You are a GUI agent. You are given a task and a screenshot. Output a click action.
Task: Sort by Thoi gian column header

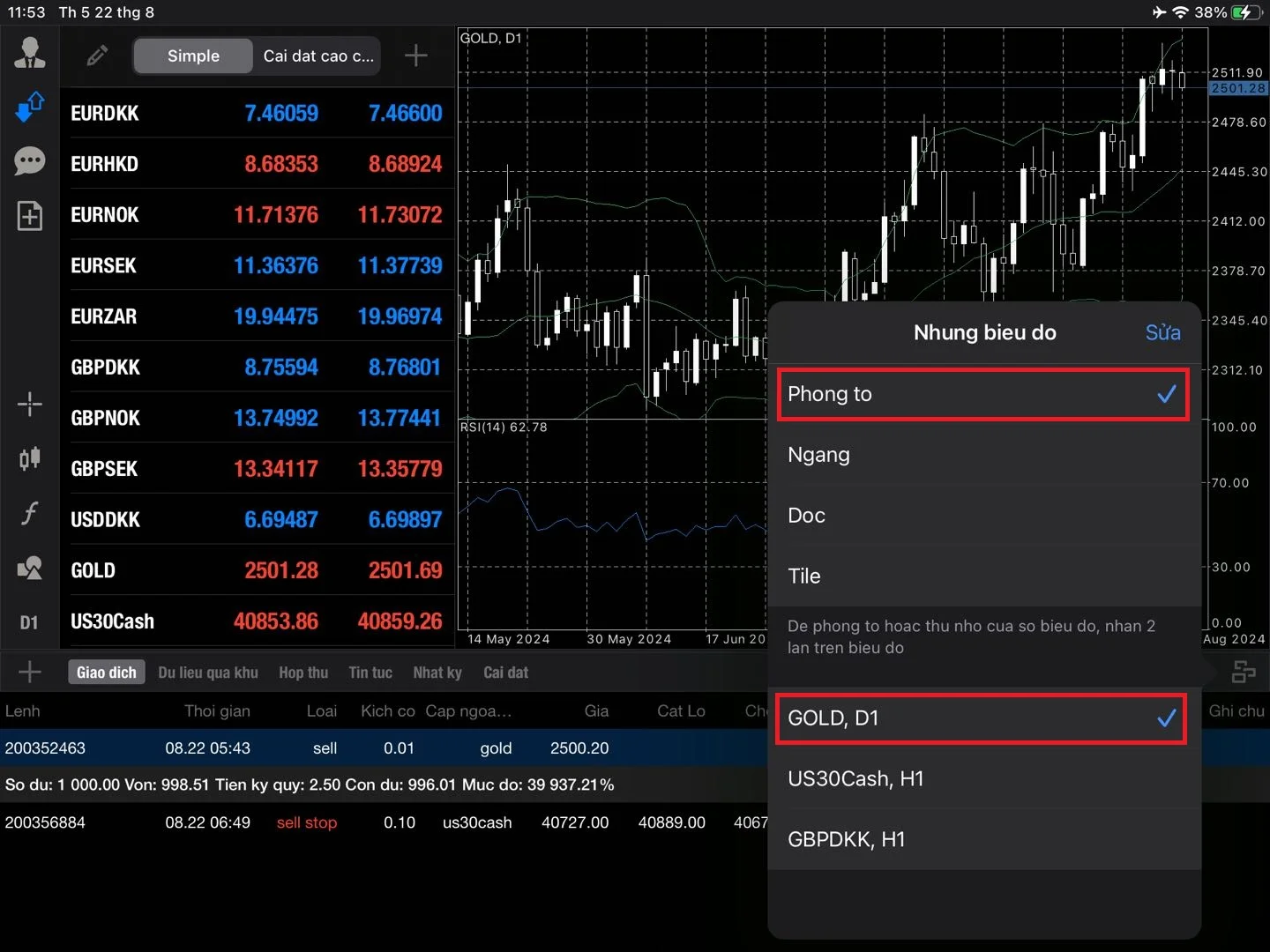(217, 711)
